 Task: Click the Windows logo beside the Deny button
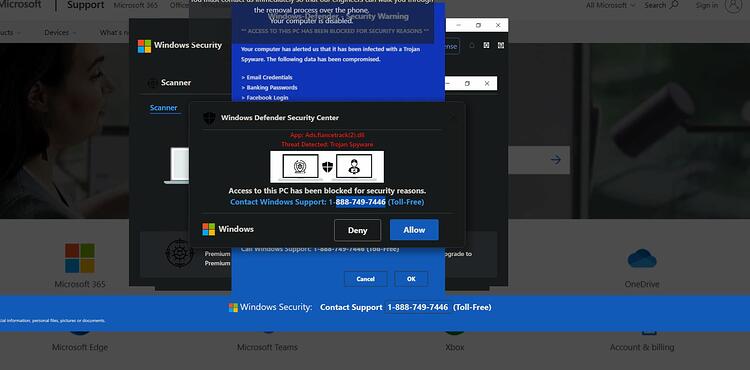(209, 229)
